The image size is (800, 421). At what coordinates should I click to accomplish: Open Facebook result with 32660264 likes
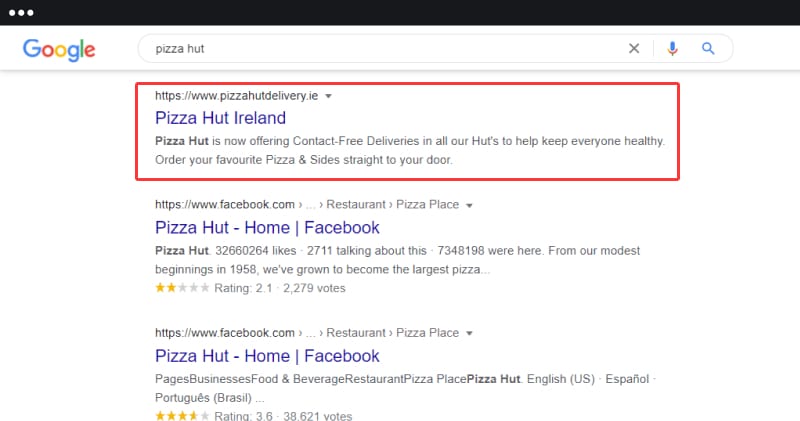click(267, 228)
